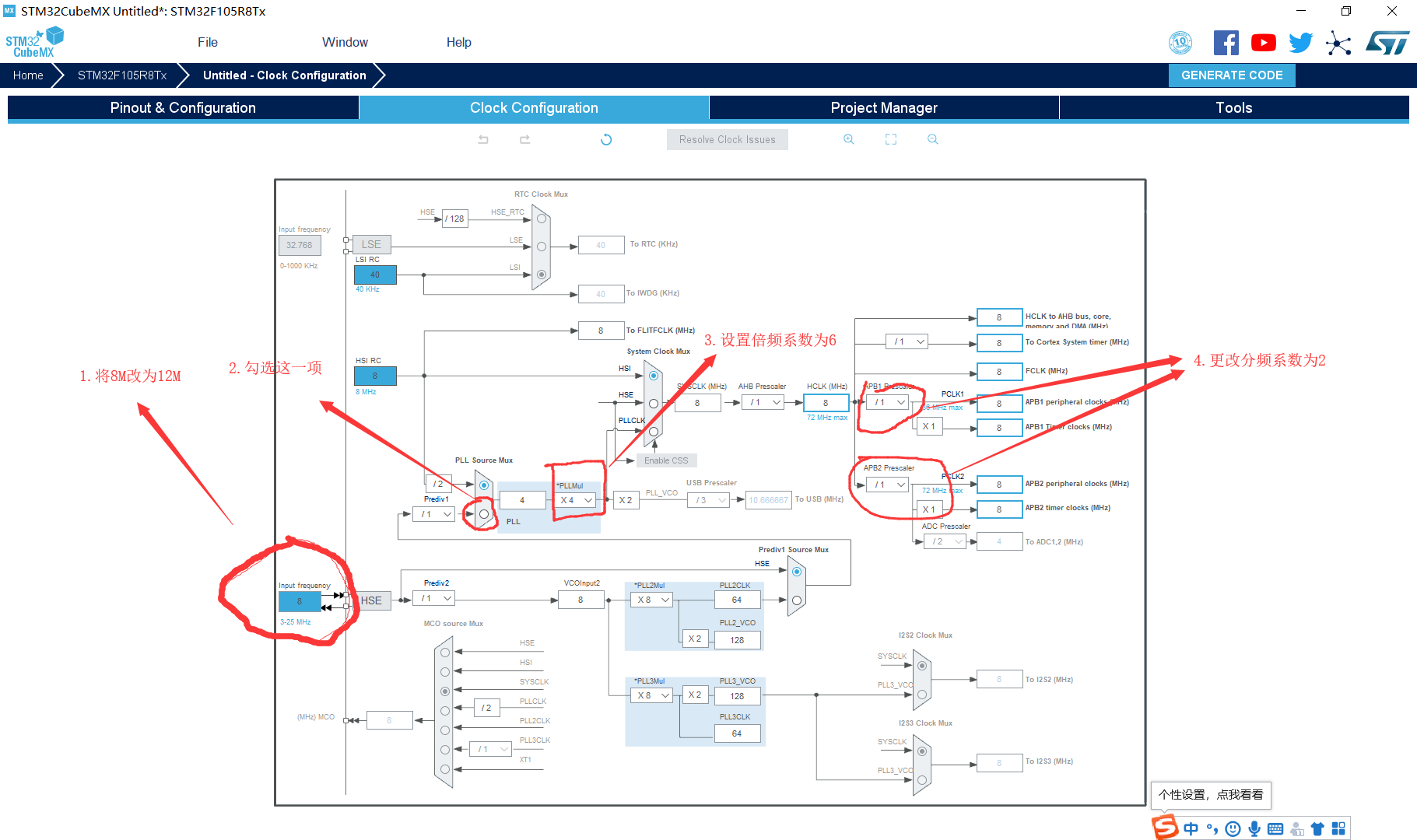1417x840 pixels.
Task: Open the PLL2Mul X 8 dropdown
Action: coord(651,600)
